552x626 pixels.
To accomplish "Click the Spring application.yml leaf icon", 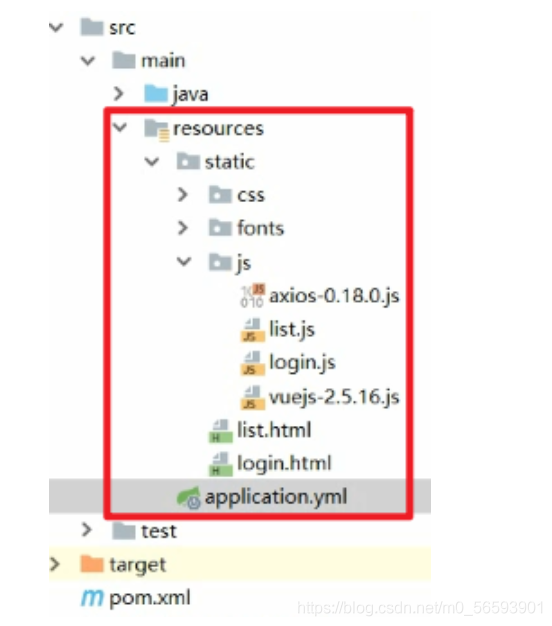I will (188, 497).
